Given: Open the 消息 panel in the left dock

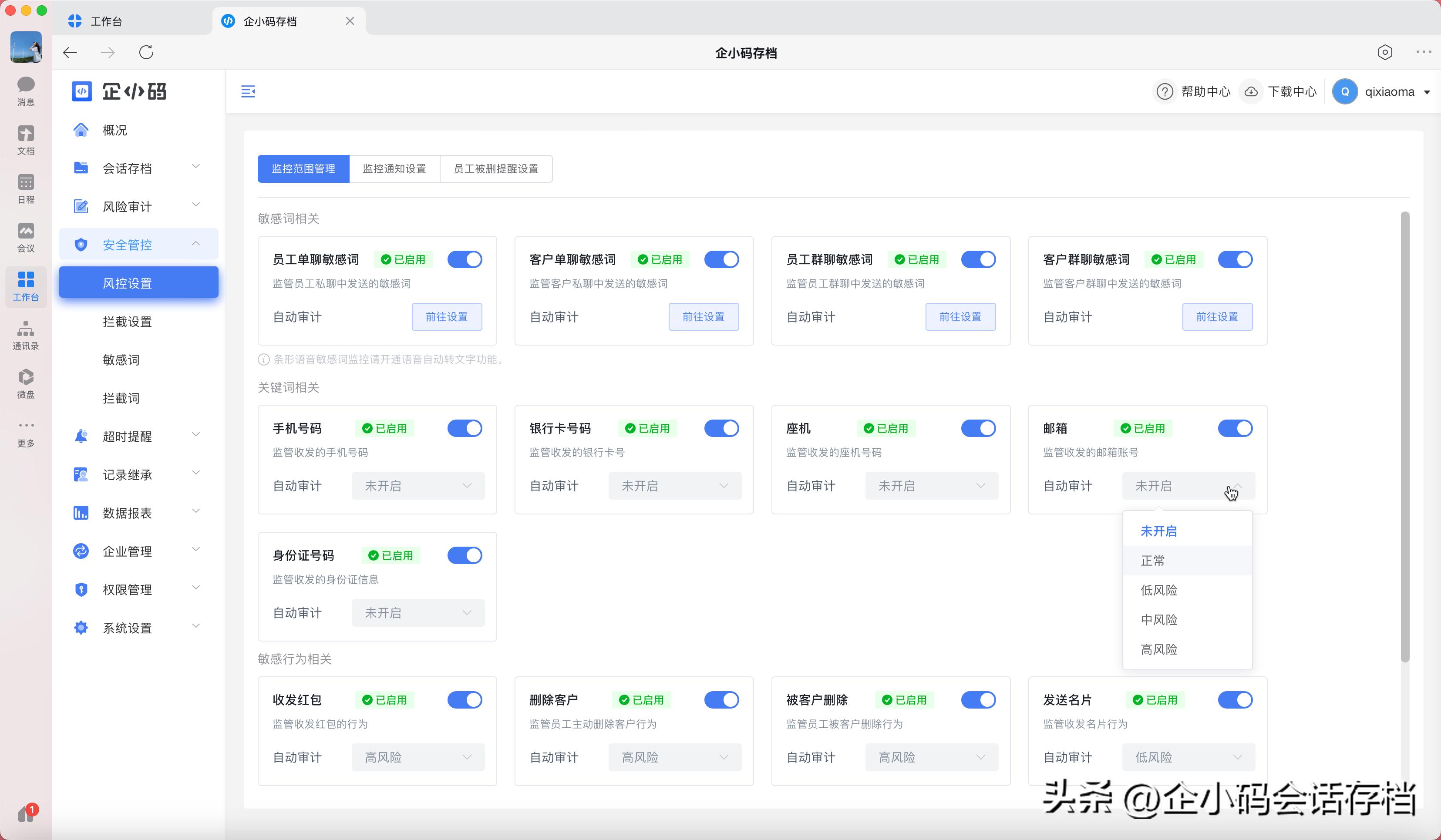Looking at the screenshot, I should click(25, 89).
